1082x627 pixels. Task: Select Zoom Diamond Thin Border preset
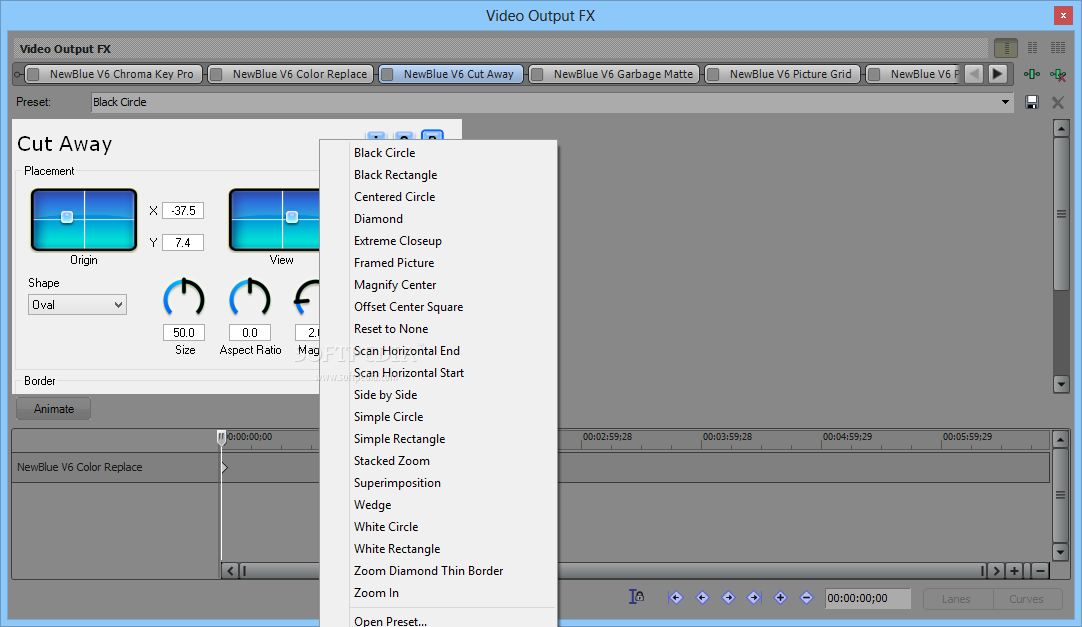tap(428, 571)
